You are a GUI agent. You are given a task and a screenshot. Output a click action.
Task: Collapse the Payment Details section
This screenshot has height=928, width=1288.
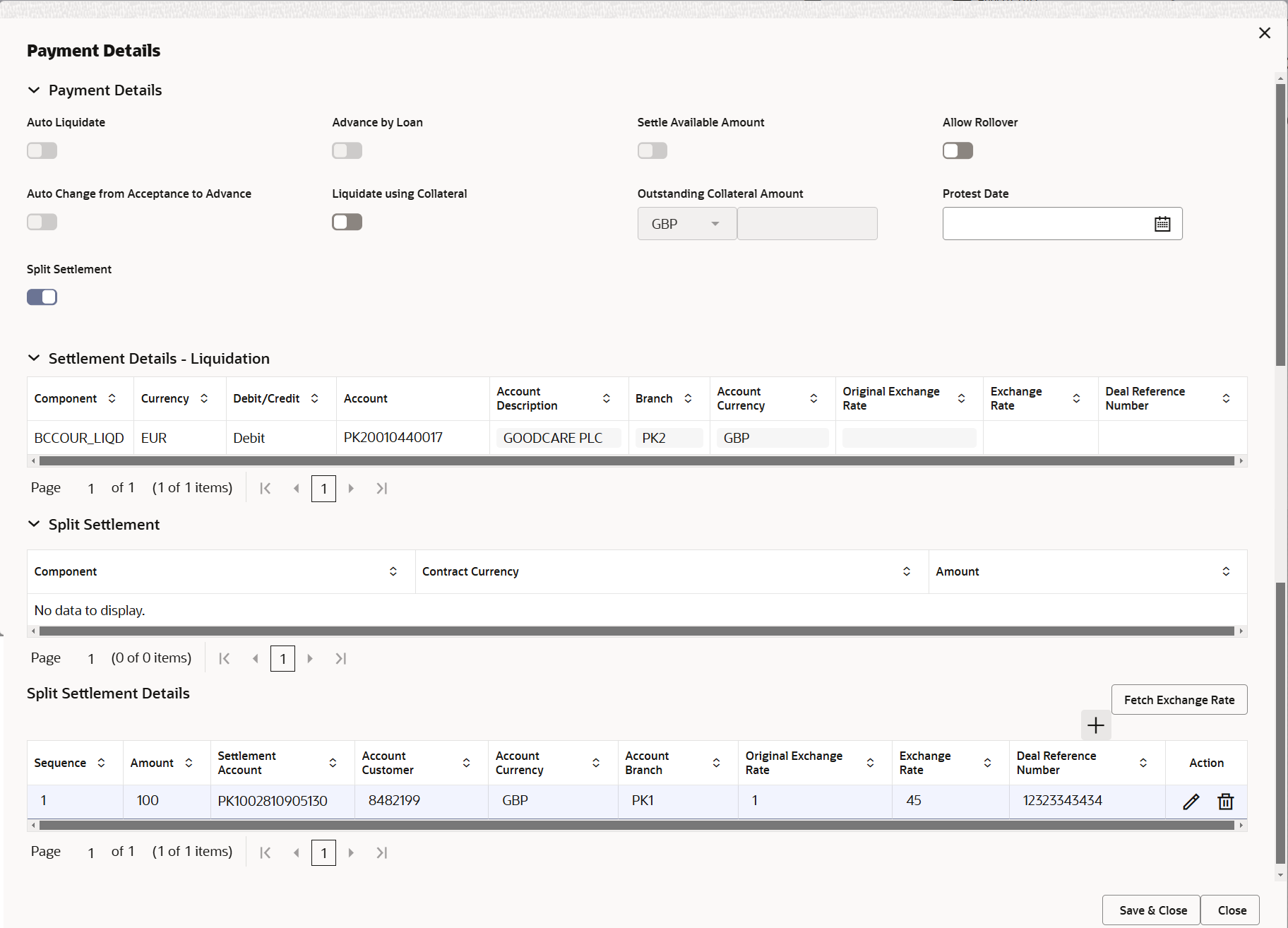(x=34, y=90)
